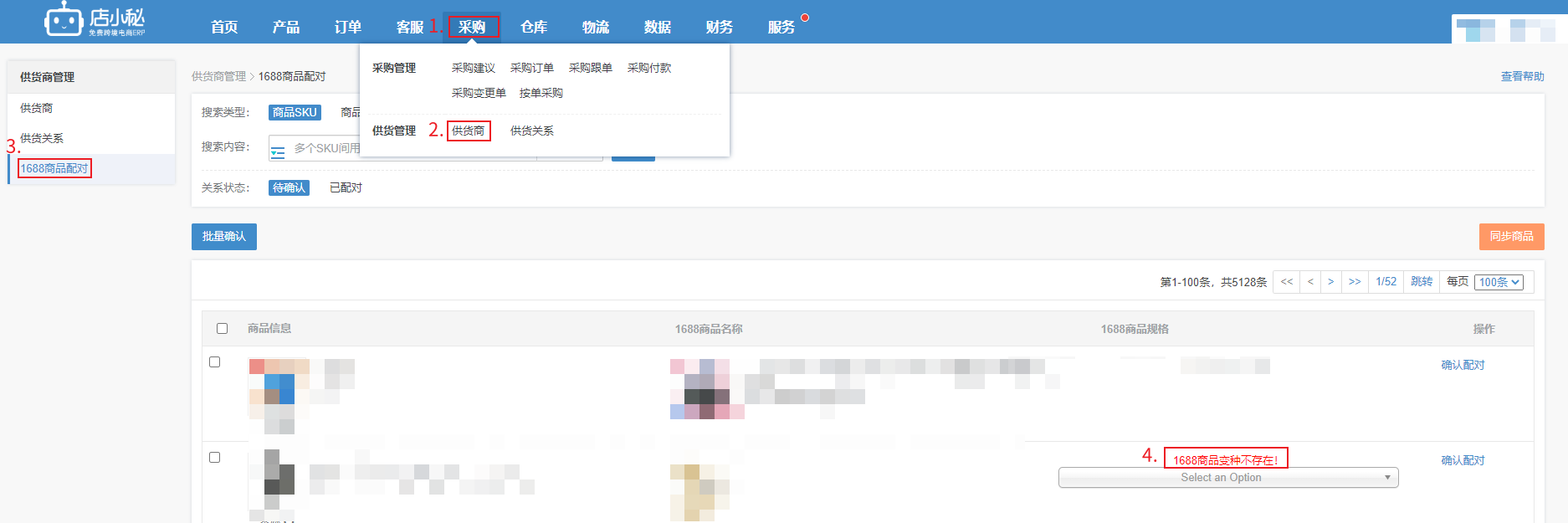Open the Select an Option dropdown
1568x523 pixels.
click(1228, 477)
